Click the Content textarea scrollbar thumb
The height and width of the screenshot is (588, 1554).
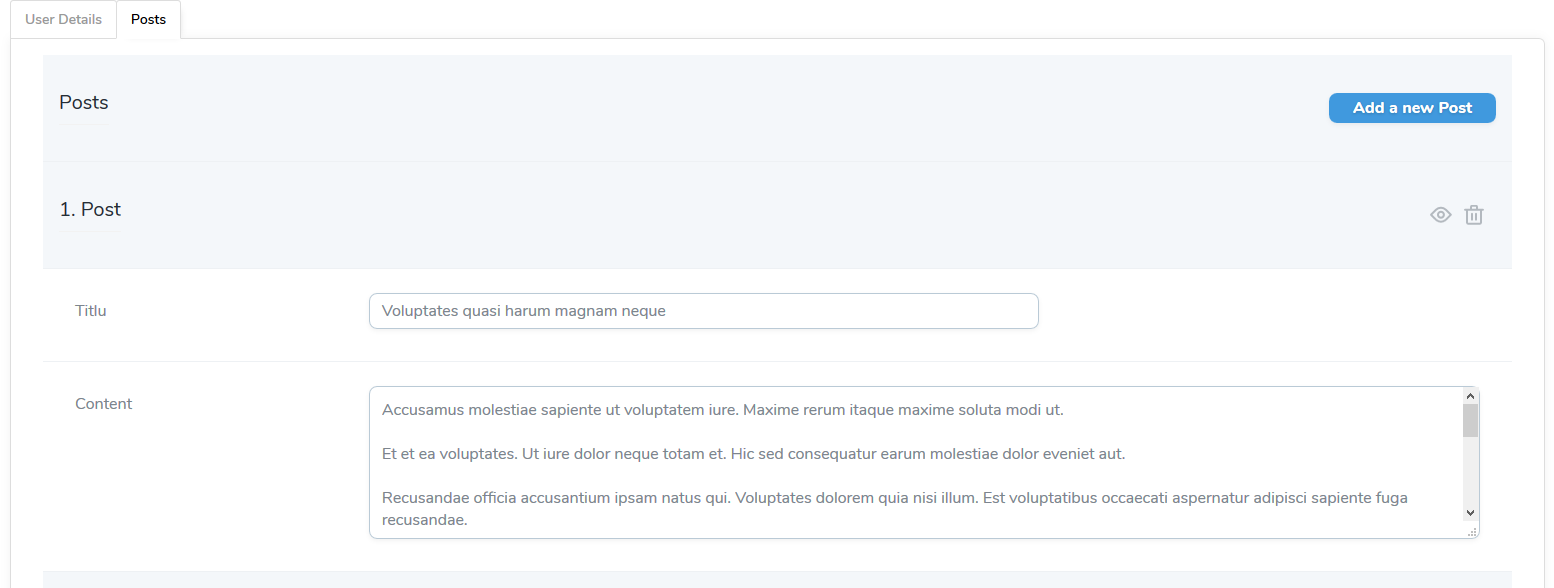tap(1470, 421)
